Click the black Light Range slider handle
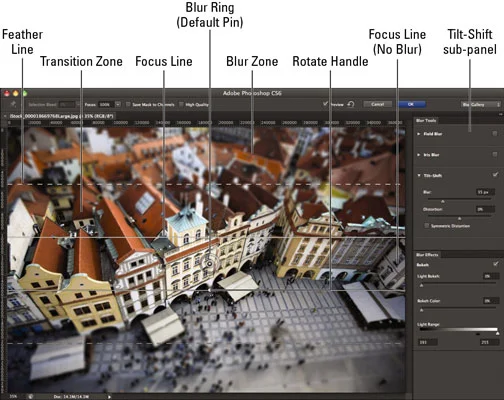This screenshot has width=504, height=400. coord(478,333)
